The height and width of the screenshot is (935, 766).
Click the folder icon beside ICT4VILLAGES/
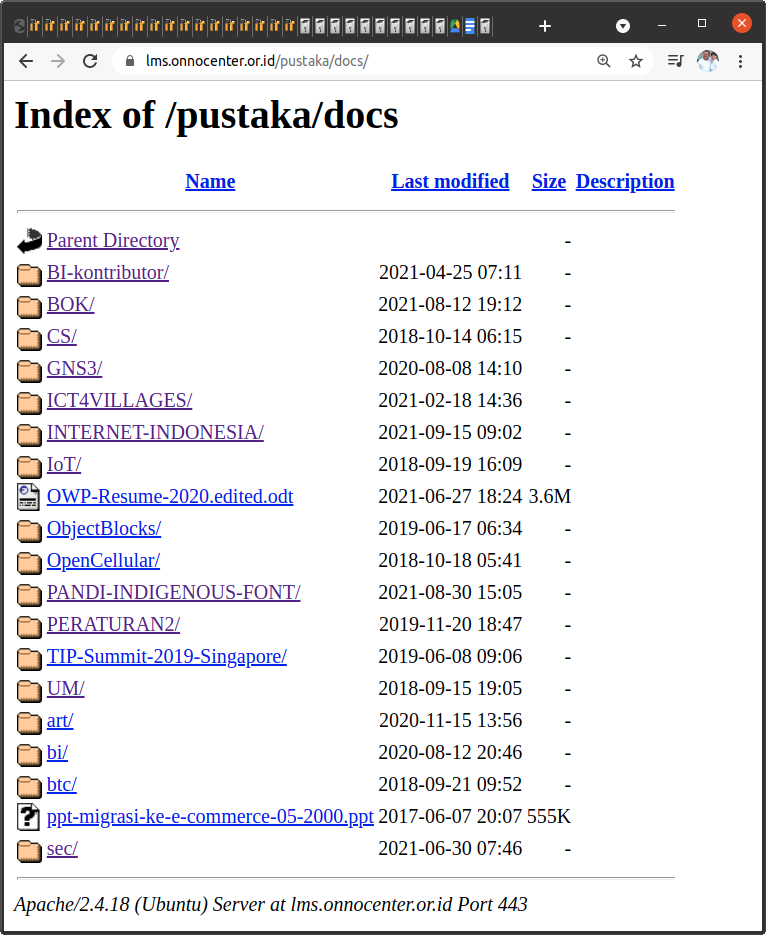click(29, 403)
